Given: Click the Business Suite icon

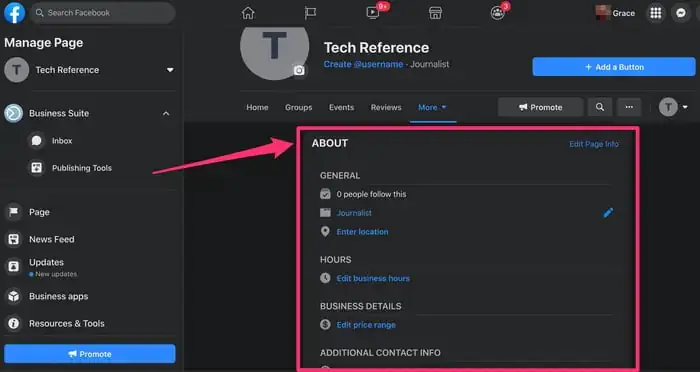Looking at the screenshot, I should (13, 113).
